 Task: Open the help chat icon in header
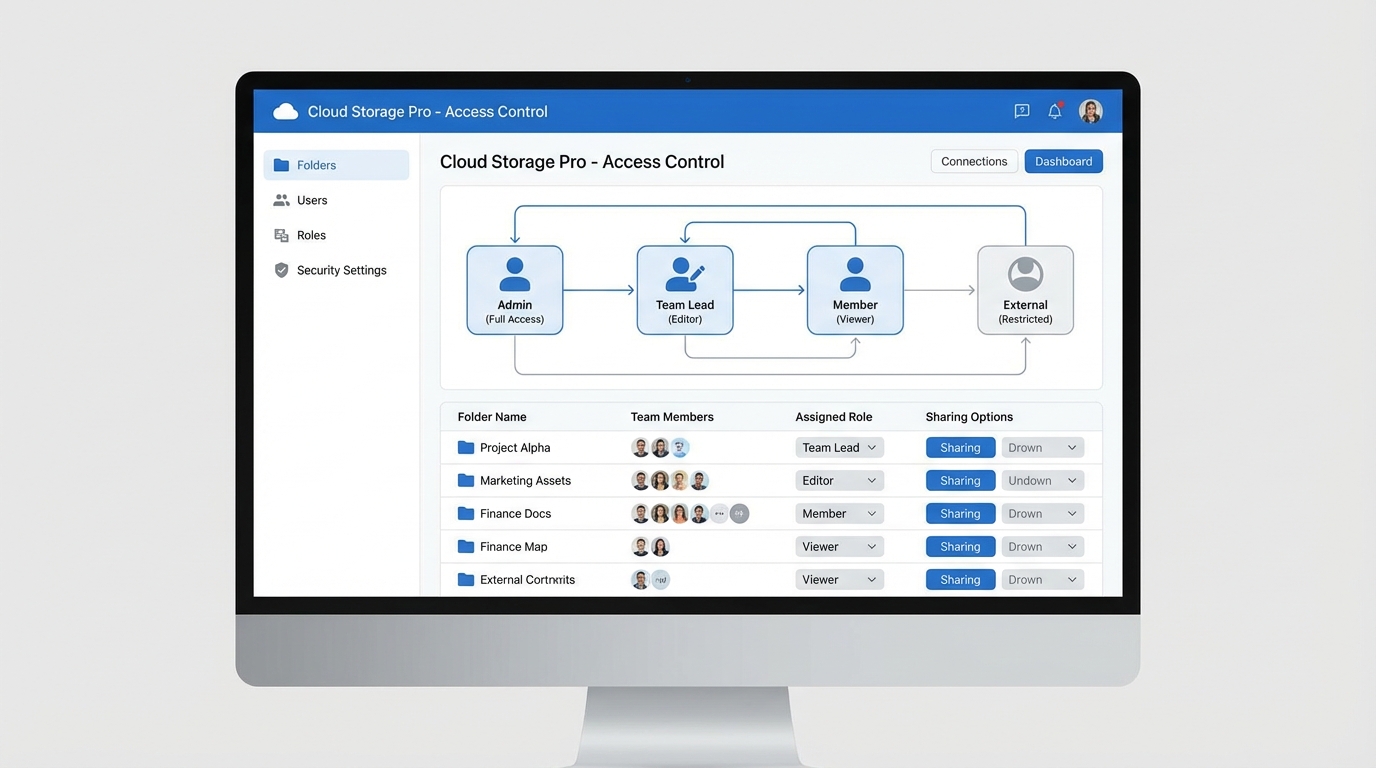tap(1021, 112)
